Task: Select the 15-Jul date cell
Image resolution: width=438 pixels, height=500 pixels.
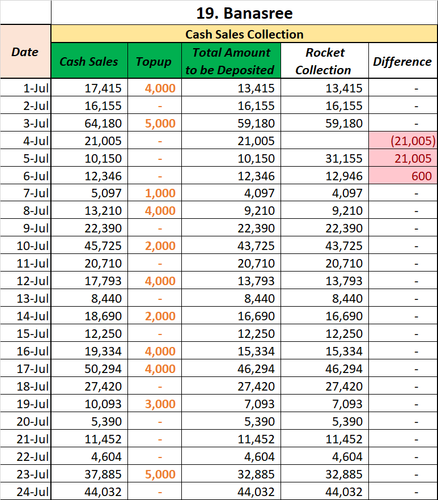Action: [25, 333]
